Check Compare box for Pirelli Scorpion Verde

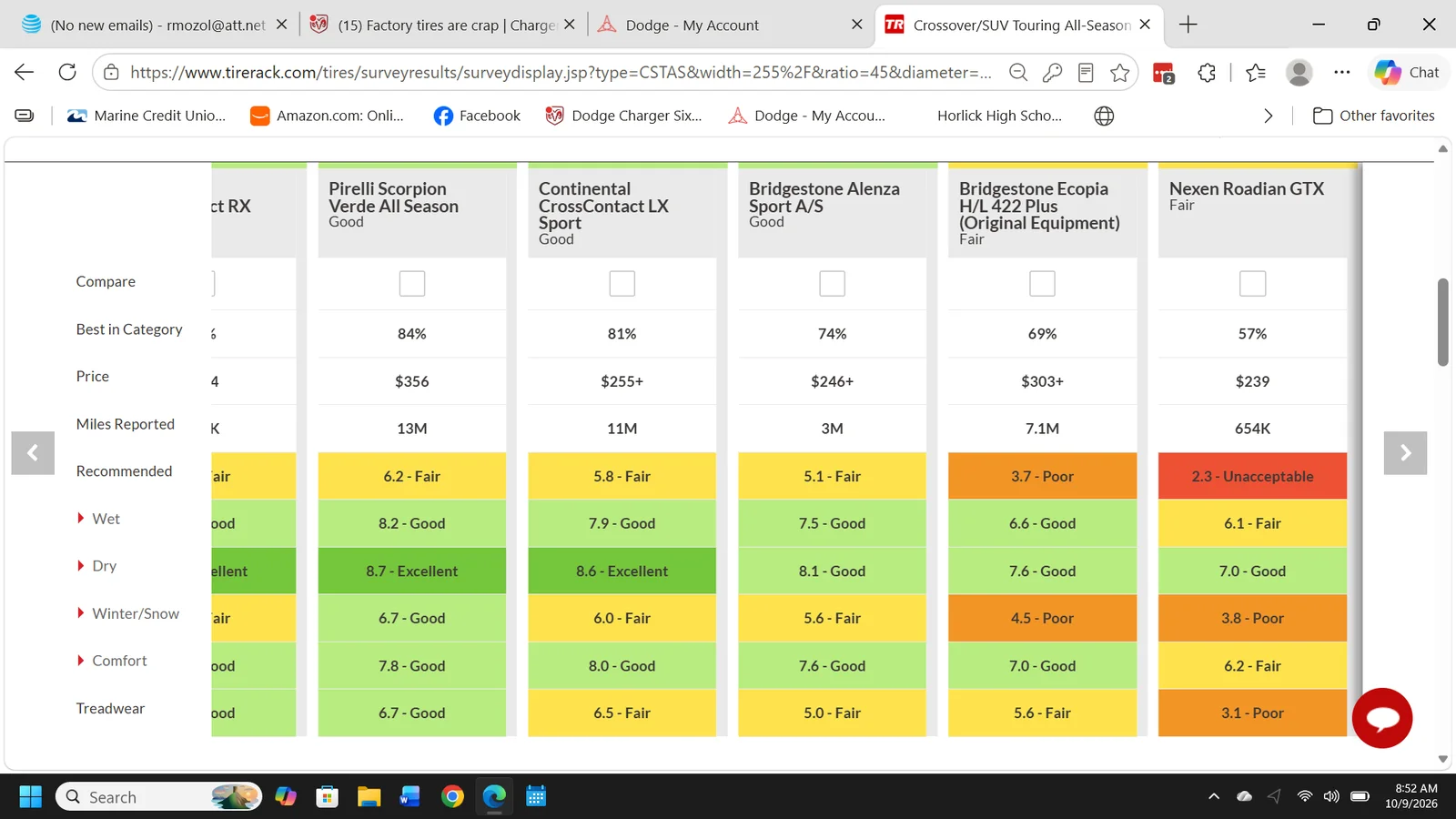tap(412, 284)
